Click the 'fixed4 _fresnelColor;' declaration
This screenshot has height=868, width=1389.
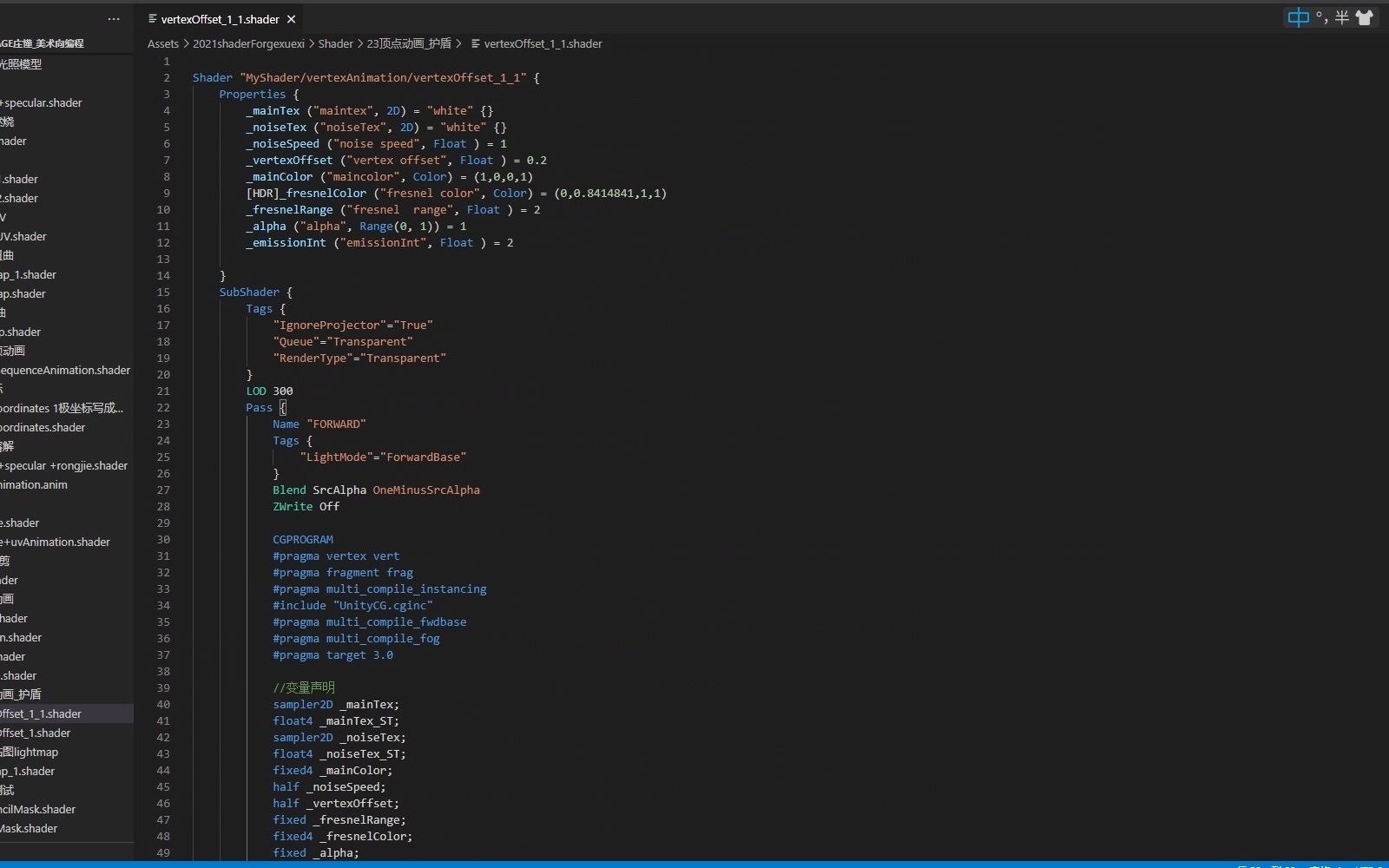tap(342, 836)
